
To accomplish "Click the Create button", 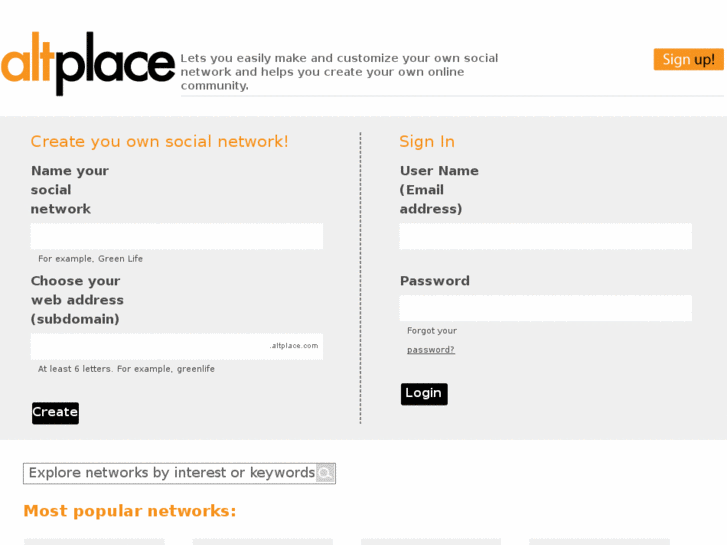I will click(55, 413).
